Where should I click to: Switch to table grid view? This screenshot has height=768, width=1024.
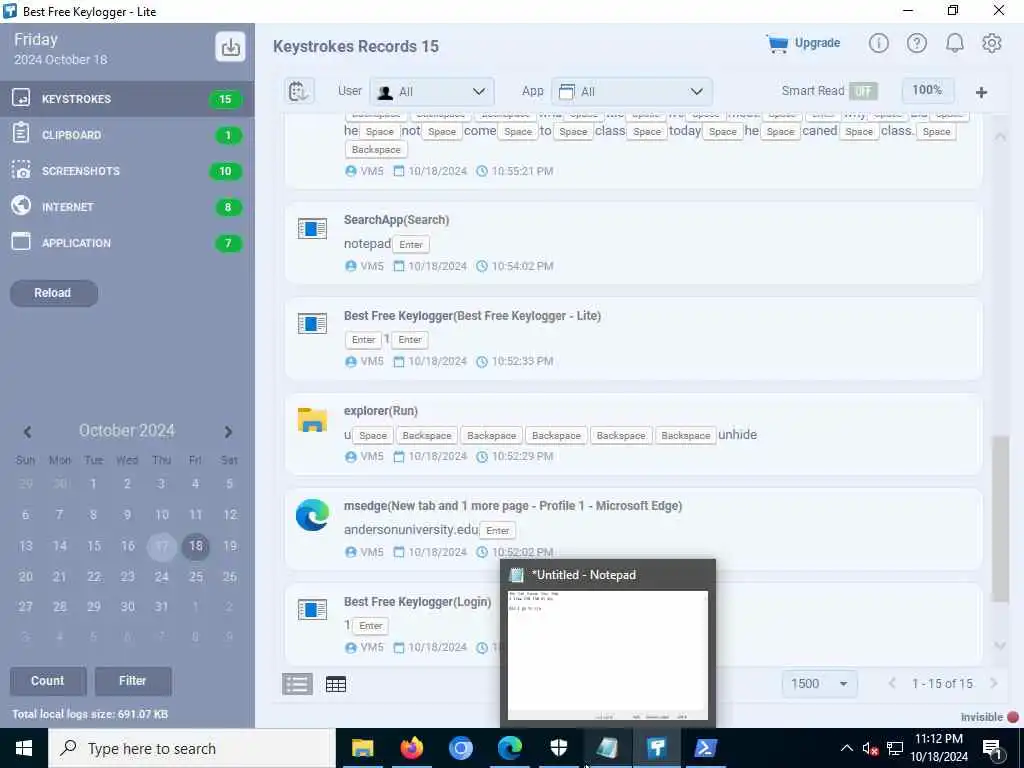(x=336, y=684)
